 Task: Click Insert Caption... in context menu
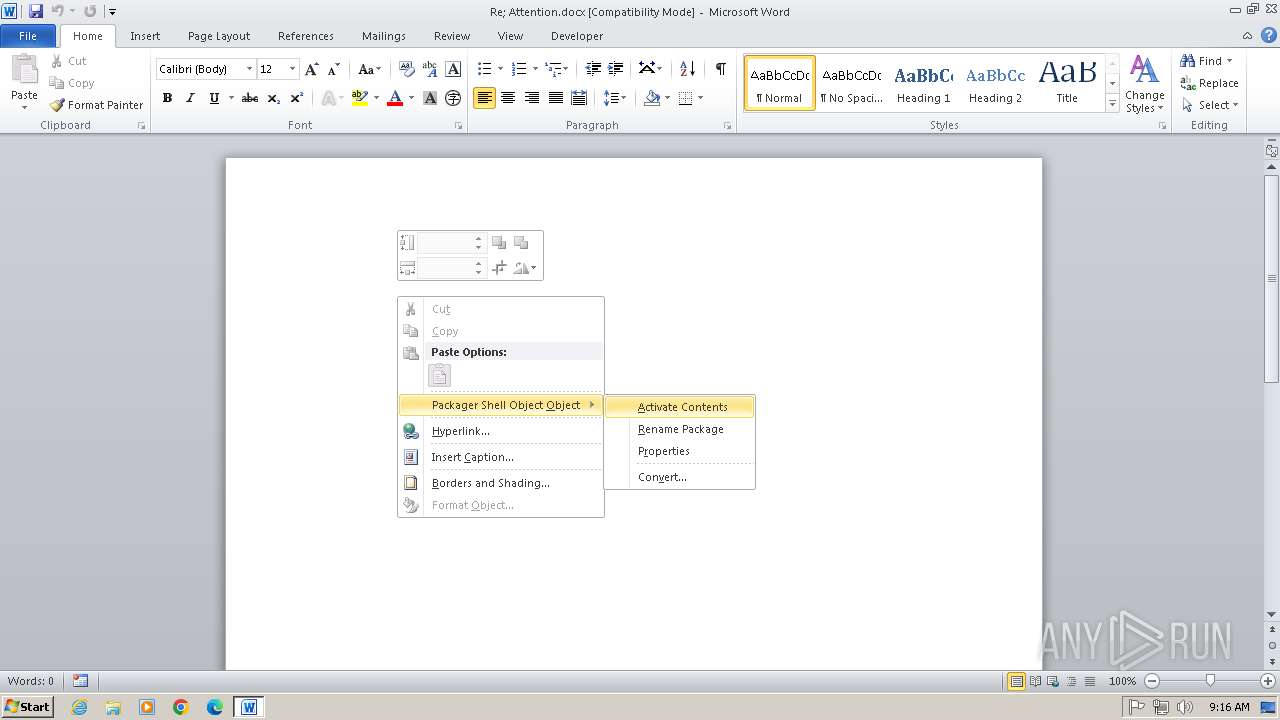point(501,457)
